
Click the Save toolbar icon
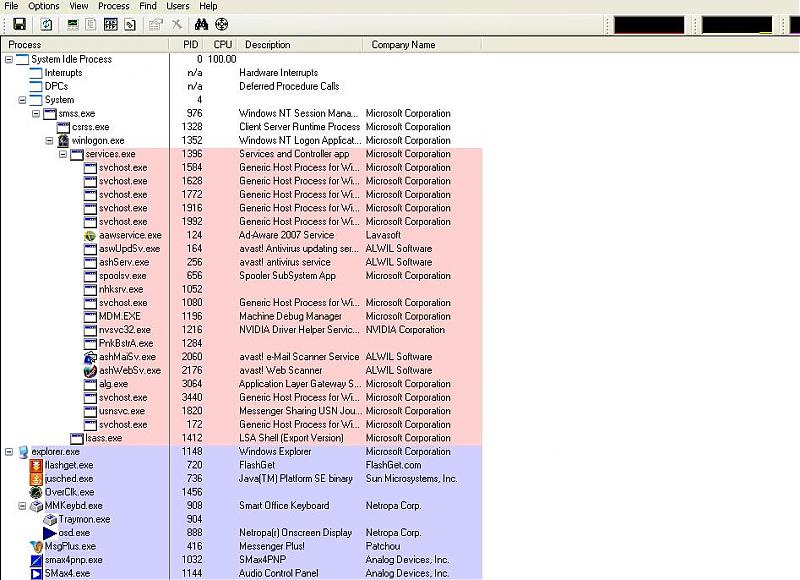19,24
